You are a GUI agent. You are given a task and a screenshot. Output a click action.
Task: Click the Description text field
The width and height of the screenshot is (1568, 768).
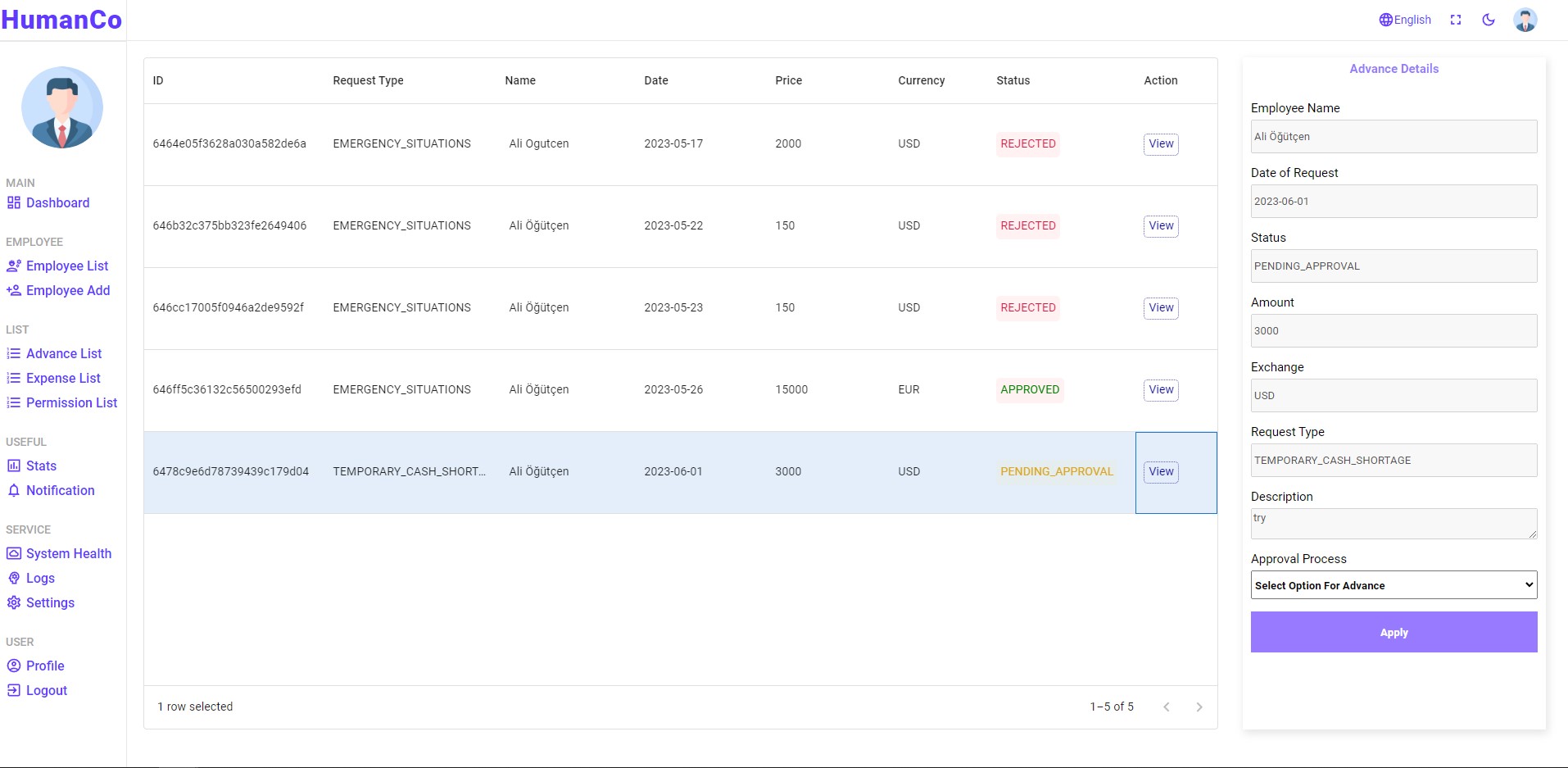1393,523
